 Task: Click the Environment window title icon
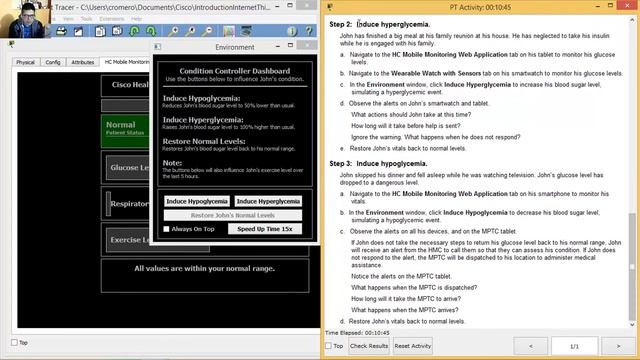click(158, 47)
